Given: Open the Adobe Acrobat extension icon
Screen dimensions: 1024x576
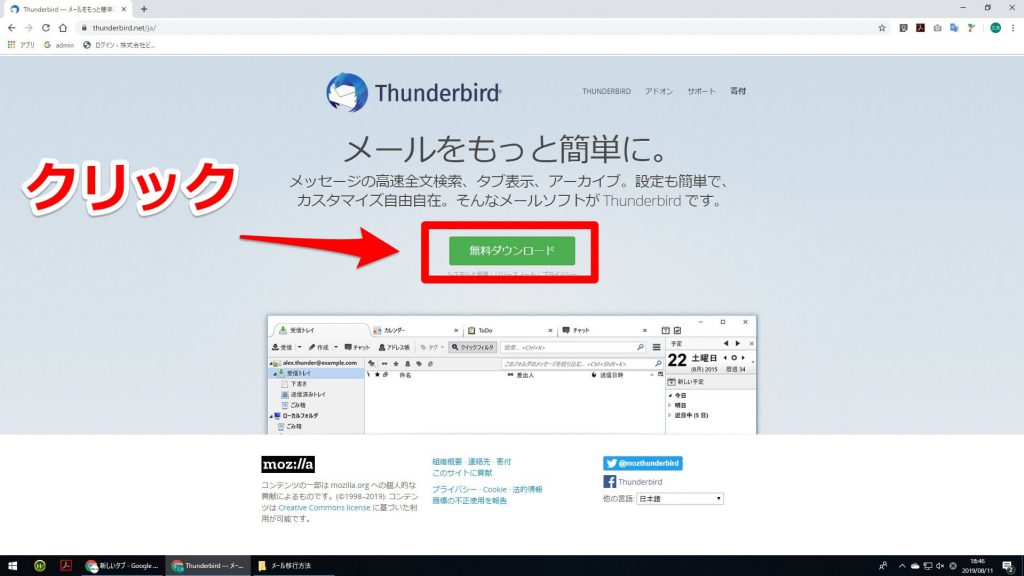Looking at the screenshot, I should pyautogui.click(x=920, y=27).
